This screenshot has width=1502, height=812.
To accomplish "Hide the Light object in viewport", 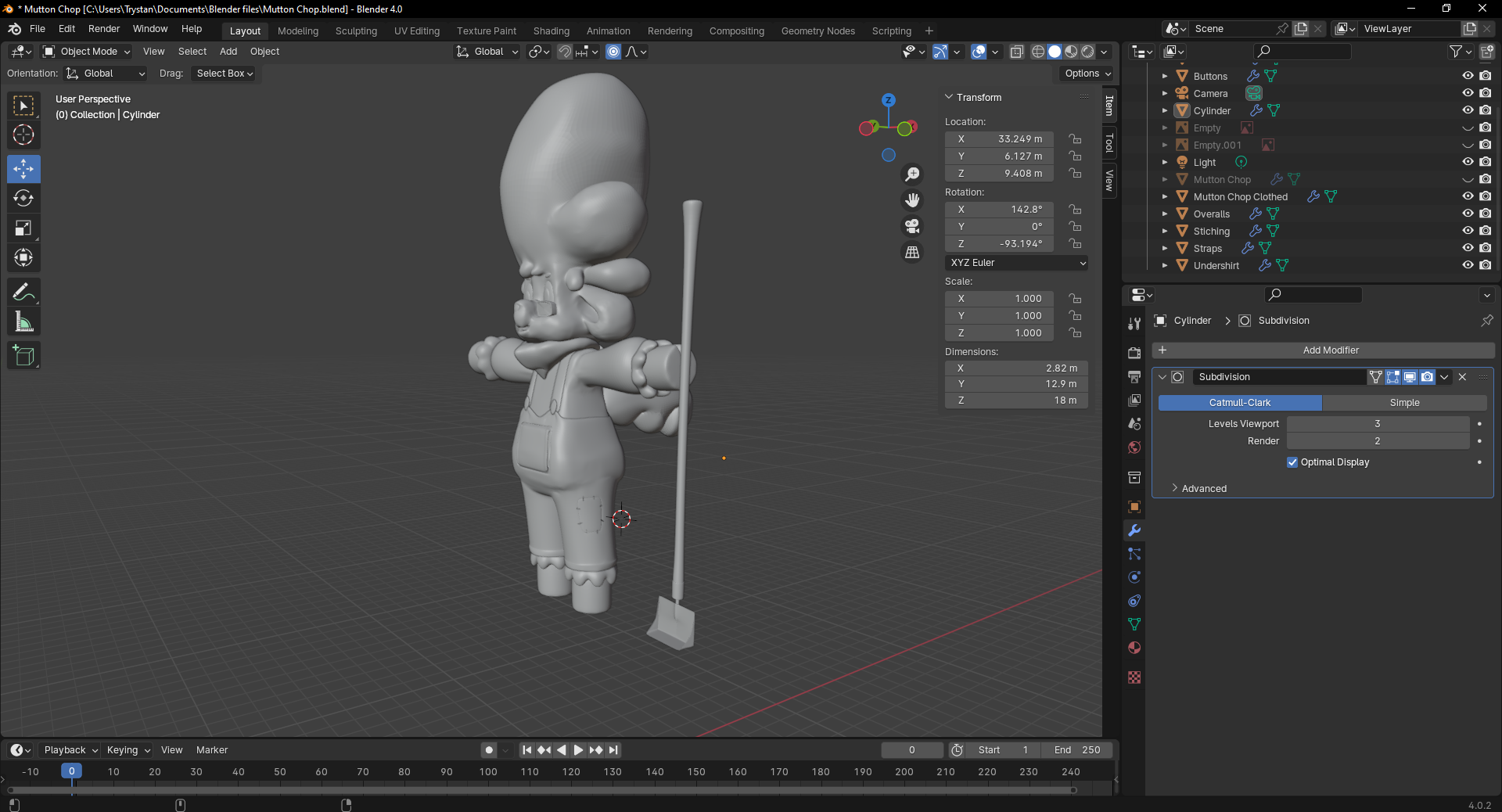I will (x=1468, y=162).
